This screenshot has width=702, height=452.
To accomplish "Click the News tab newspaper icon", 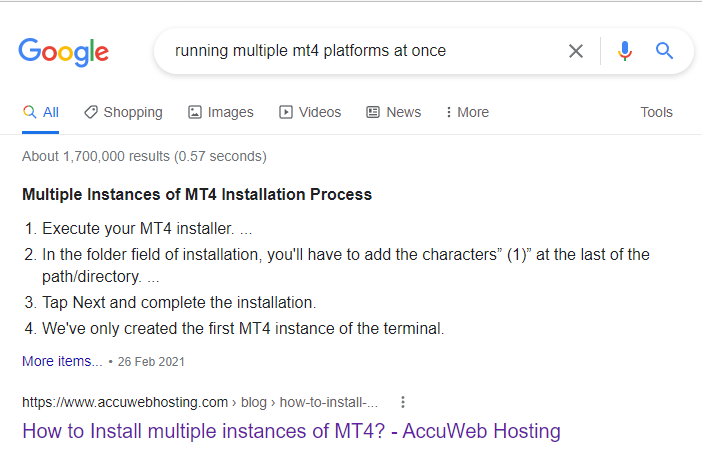I will coord(373,112).
